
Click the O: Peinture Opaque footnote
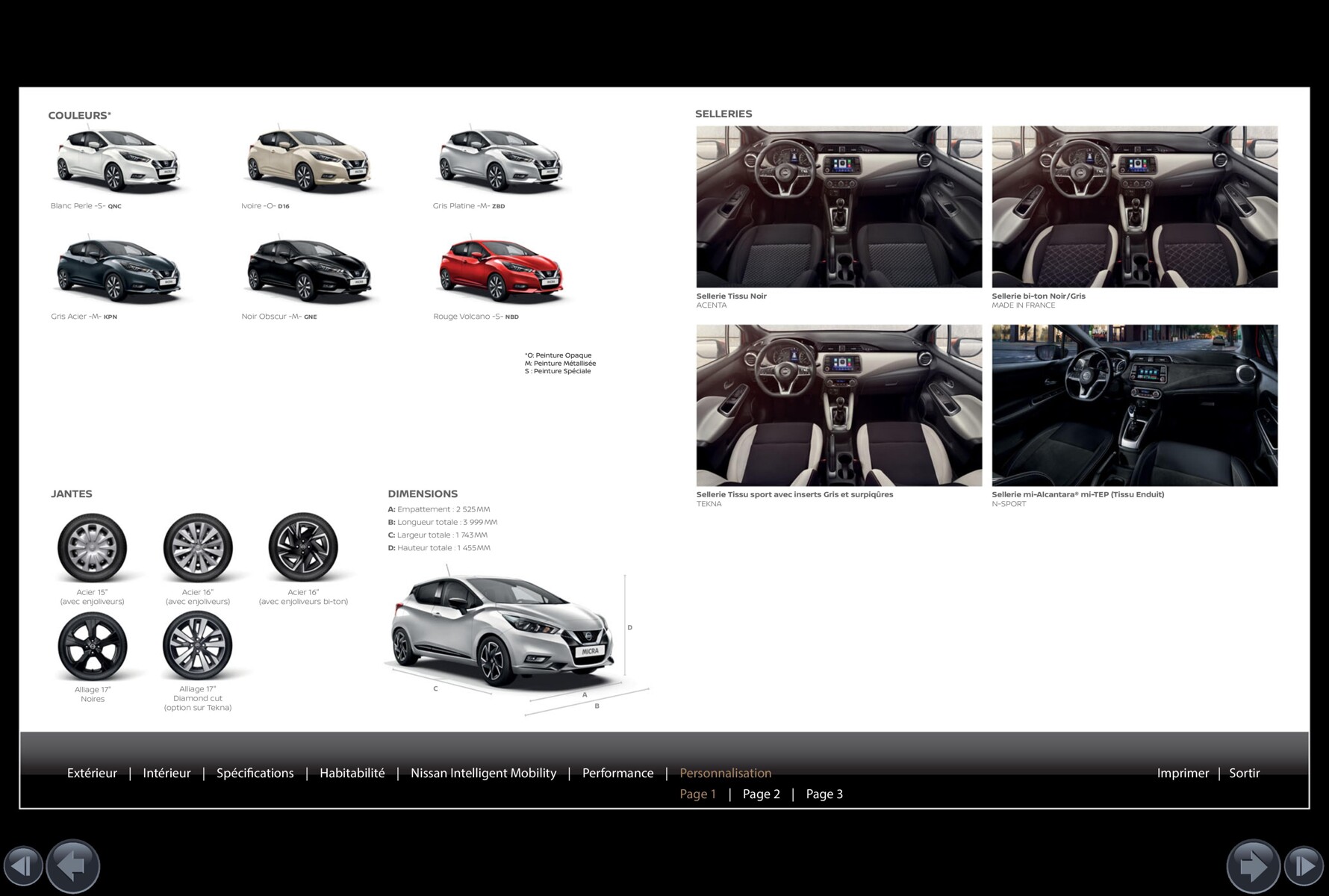tap(558, 355)
